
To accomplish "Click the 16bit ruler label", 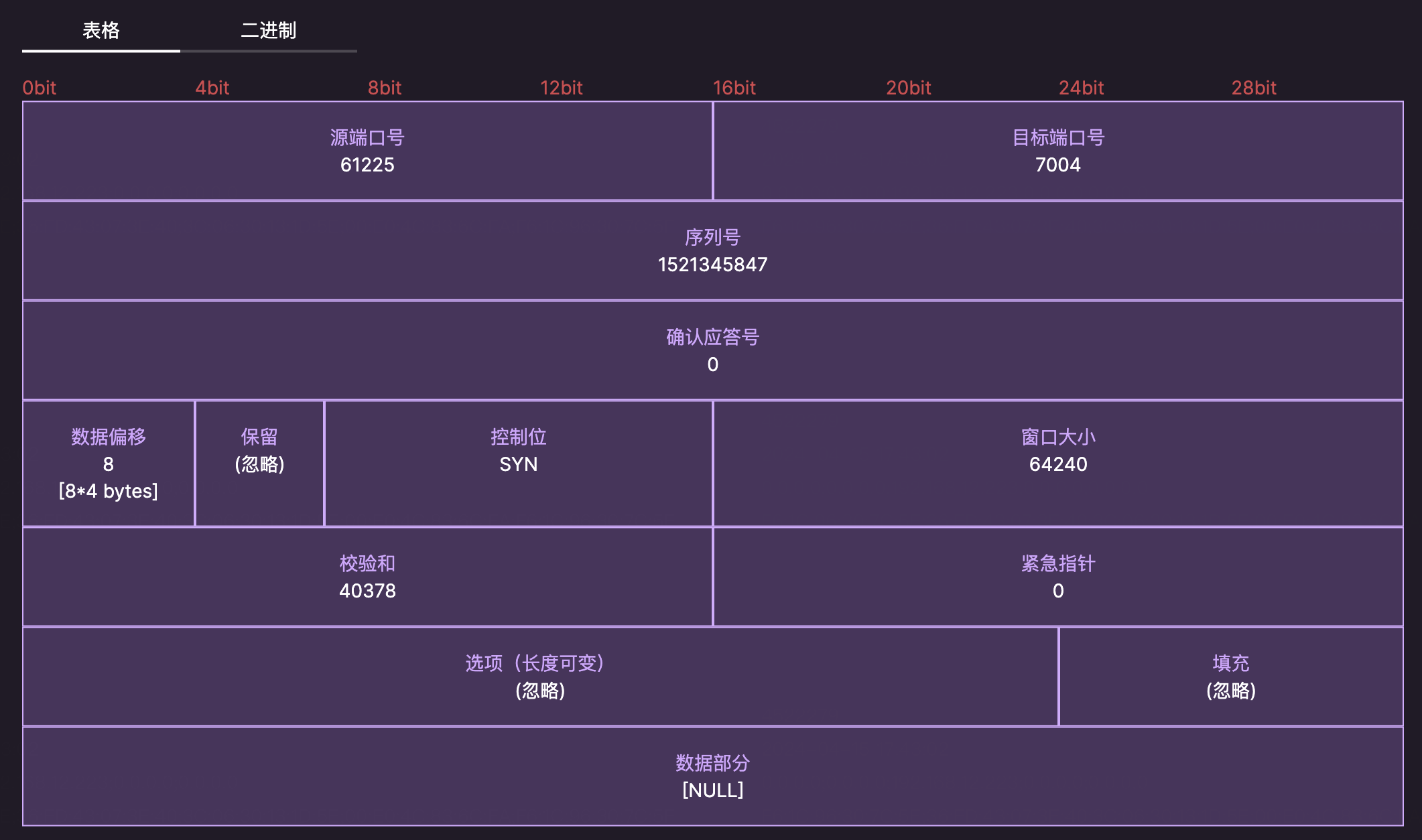I will 734,88.
